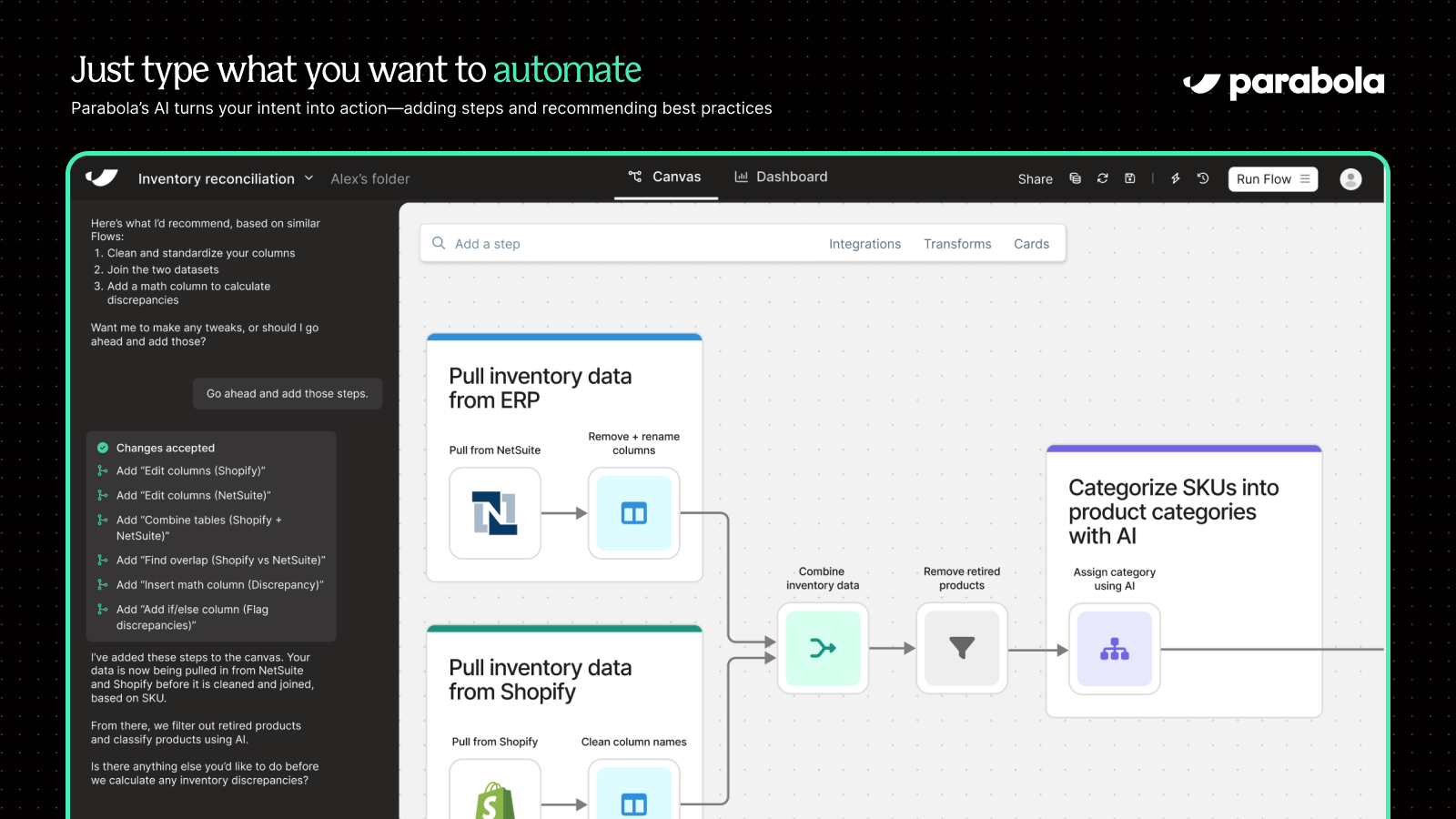Select the Remove retired products filter step
Viewport: 1456px width, 819px height.
pyautogui.click(x=962, y=648)
